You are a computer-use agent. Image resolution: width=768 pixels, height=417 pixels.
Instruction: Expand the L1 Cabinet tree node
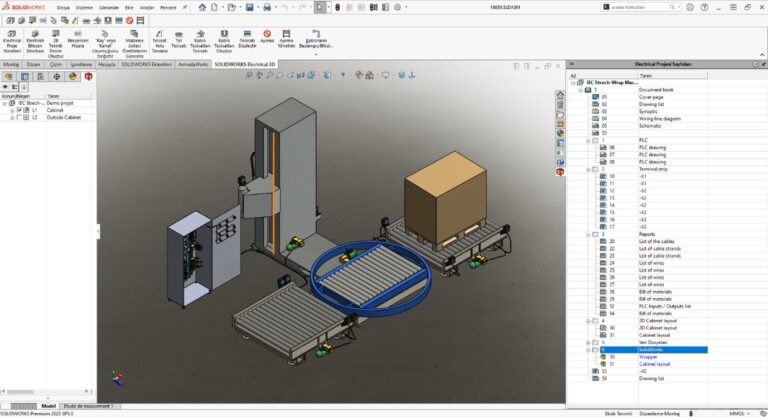(x=12, y=110)
